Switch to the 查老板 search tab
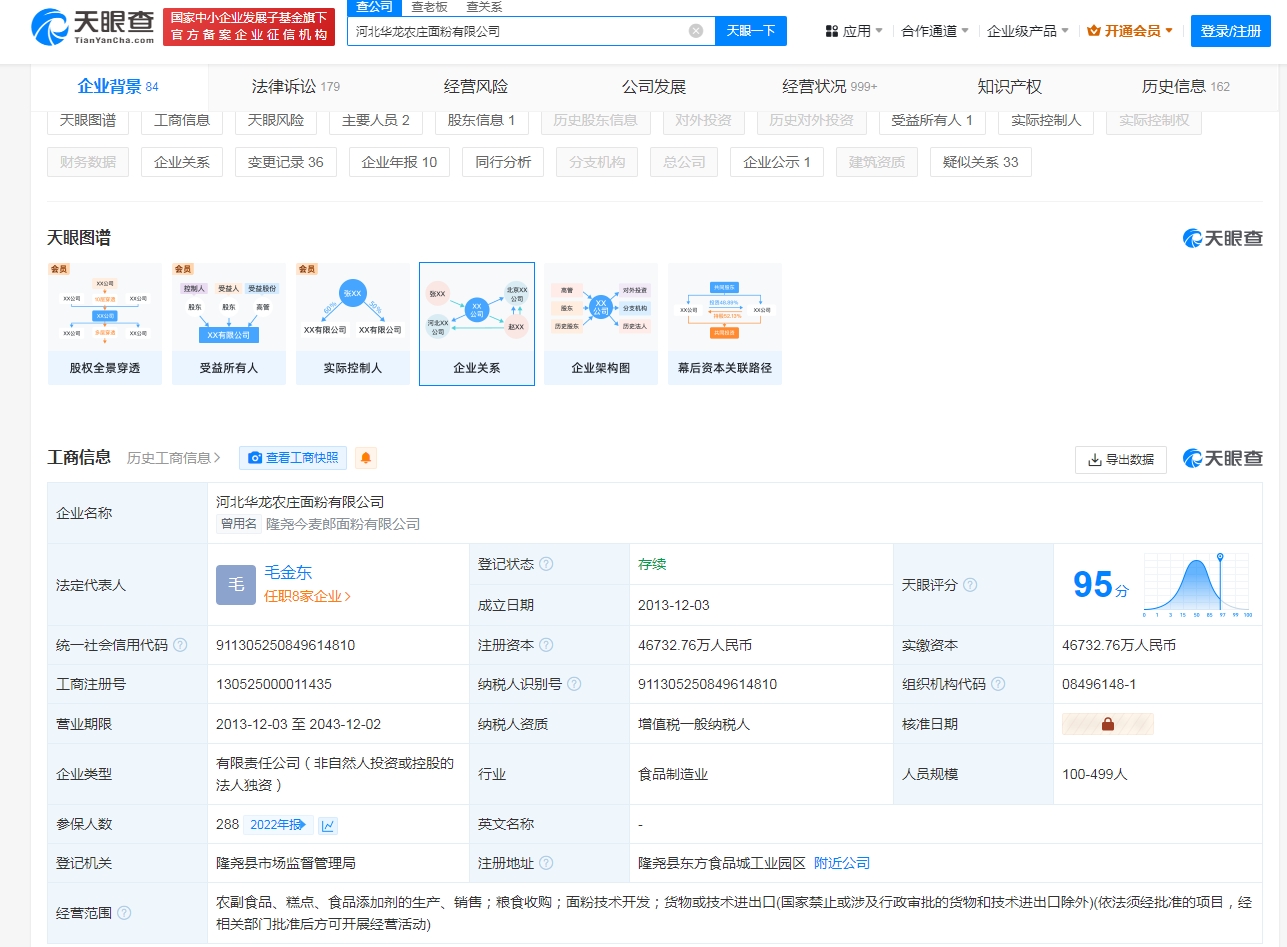This screenshot has height=947, width=1287. coord(430,6)
